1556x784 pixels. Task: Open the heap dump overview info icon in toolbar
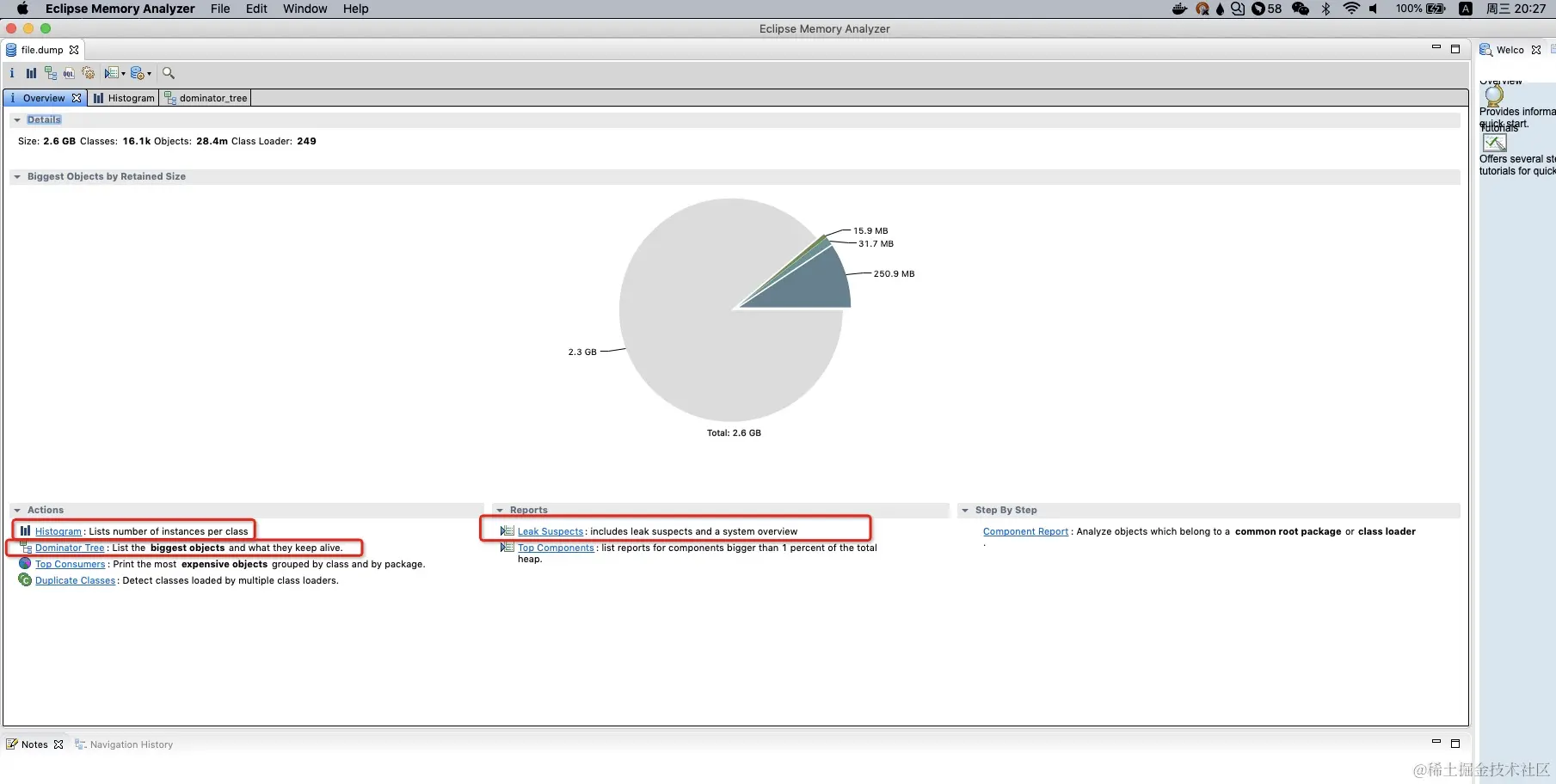tap(12, 73)
